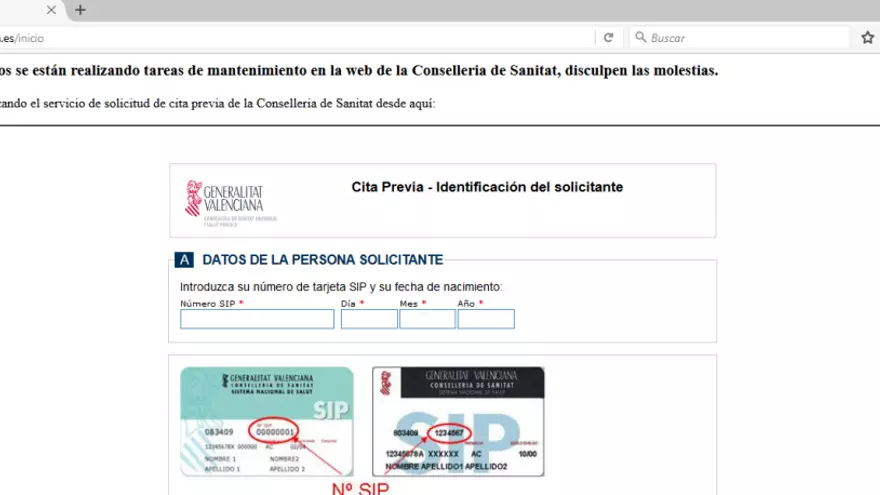Click the Generalitat Valenciana logo
Viewport: 880px width, 495px height.
[231, 201]
